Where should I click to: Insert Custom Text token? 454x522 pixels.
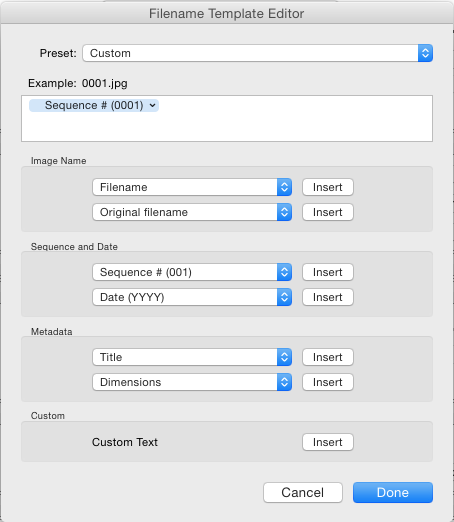click(328, 442)
